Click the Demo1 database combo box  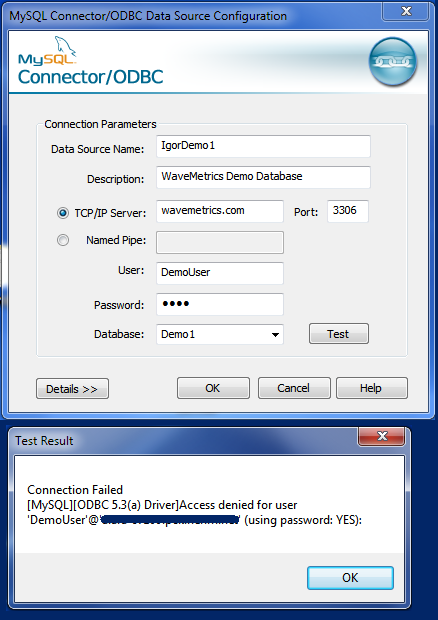pos(220,335)
